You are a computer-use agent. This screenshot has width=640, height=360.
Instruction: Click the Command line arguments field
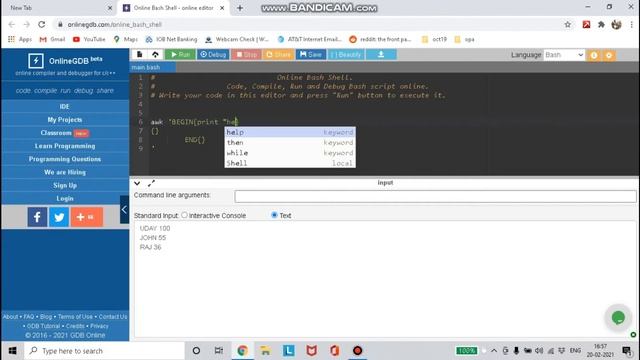click(x=435, y=196)
